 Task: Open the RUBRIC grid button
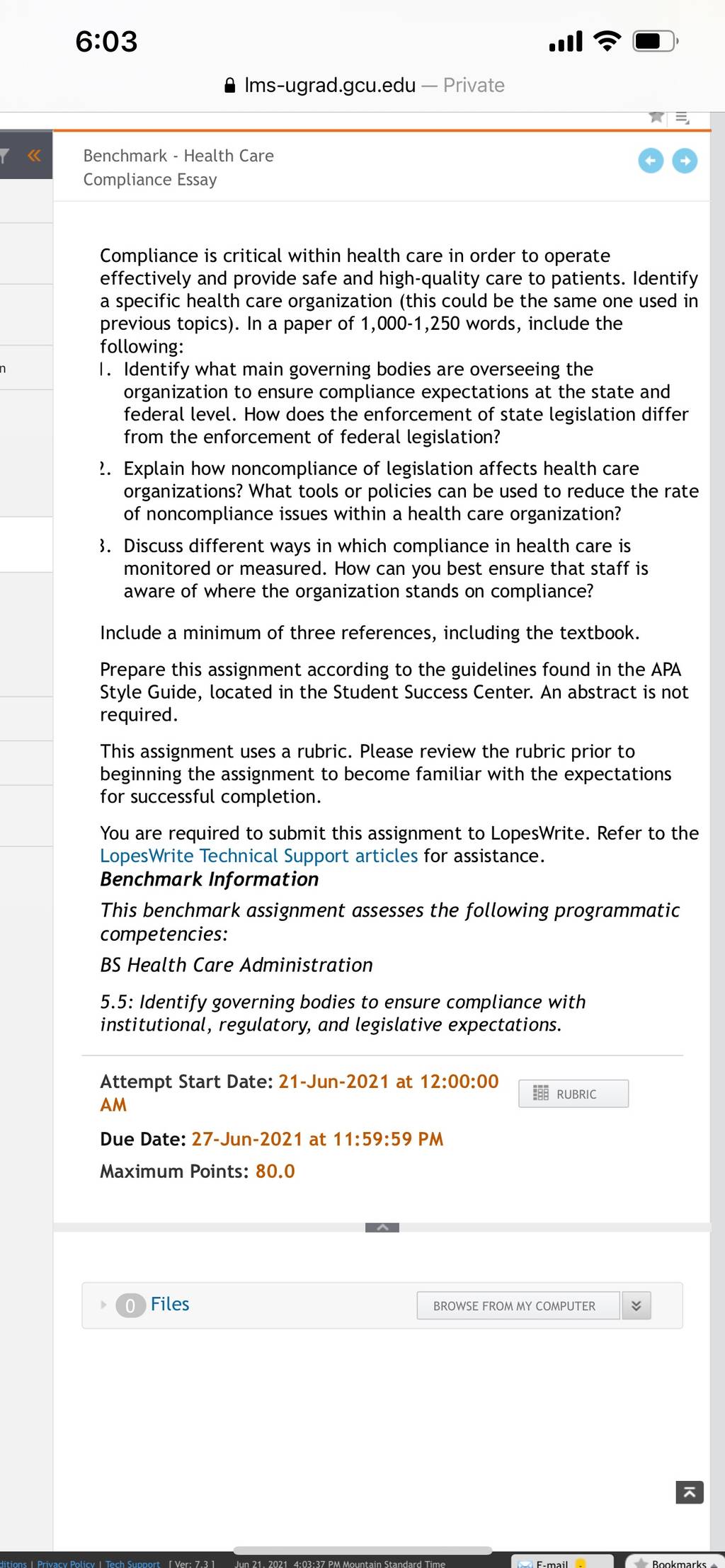(x=573, y=1094)
